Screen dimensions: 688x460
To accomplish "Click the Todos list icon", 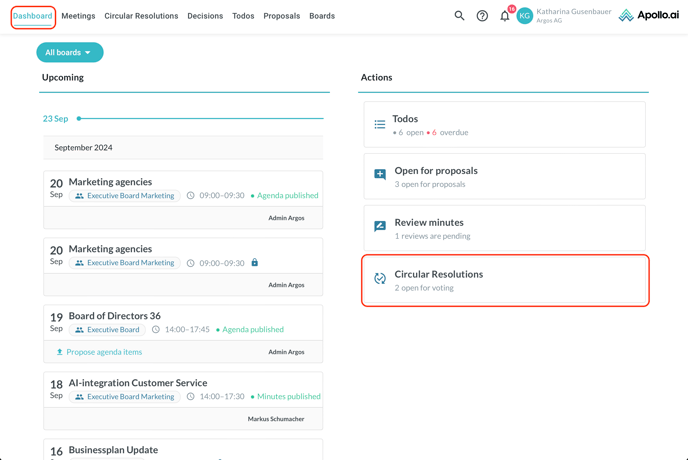I will (x=380, y=124).
